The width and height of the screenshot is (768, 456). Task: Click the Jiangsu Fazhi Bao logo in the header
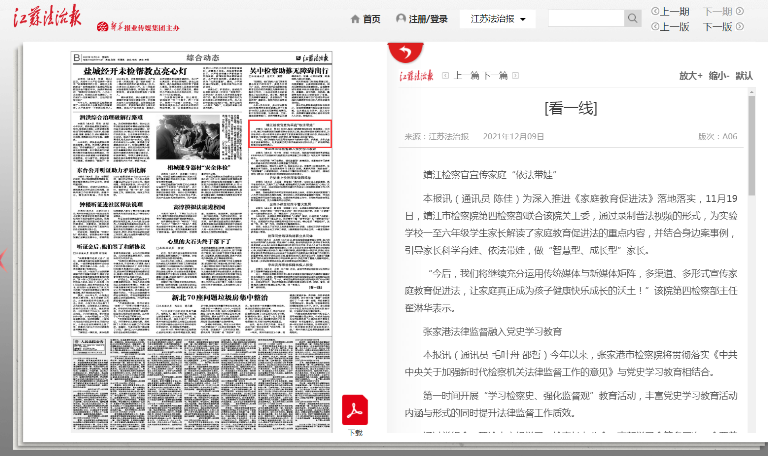[47, 16]
